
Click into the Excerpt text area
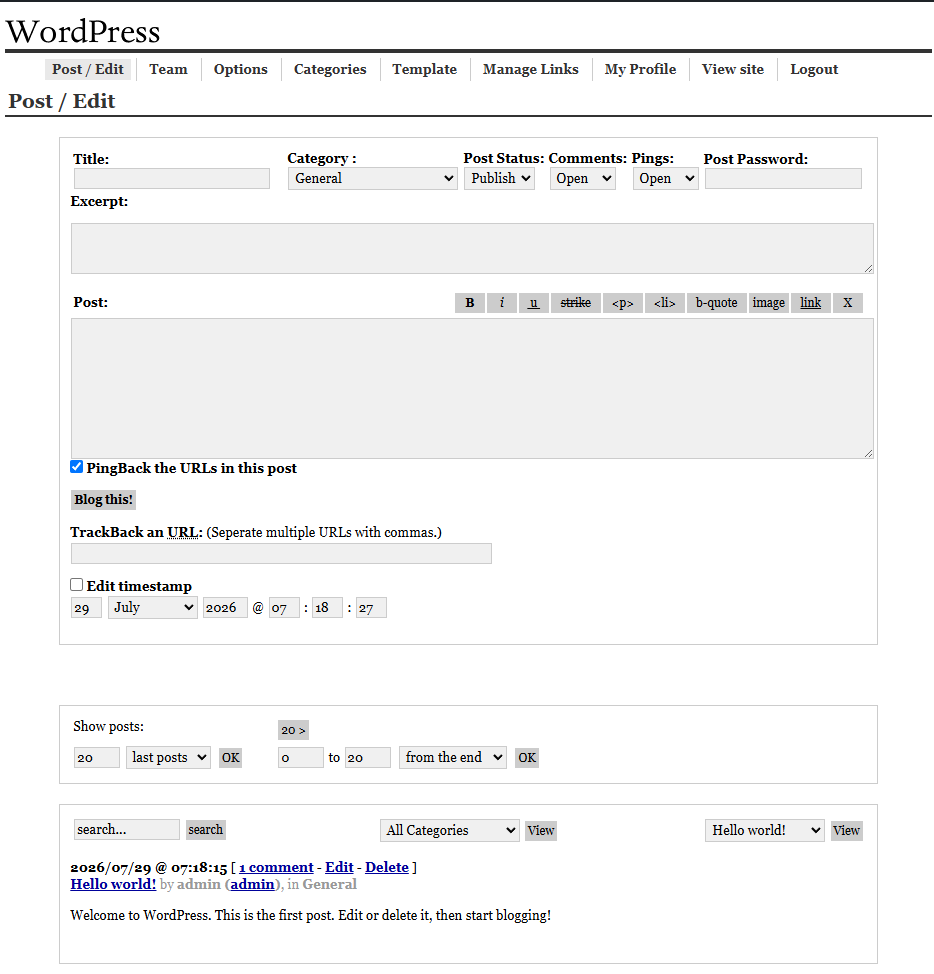472,248
